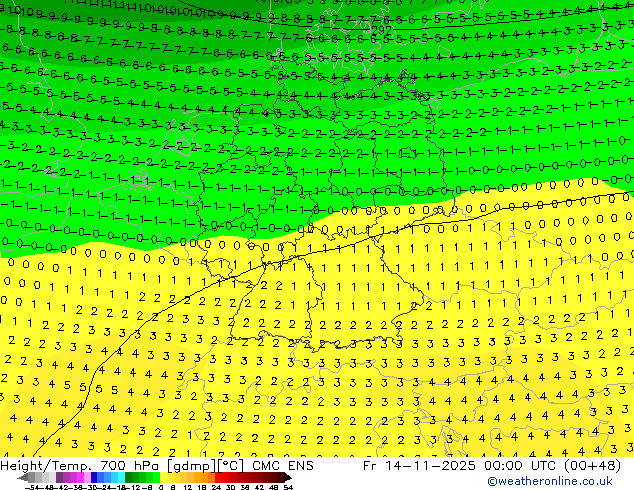Viewport: 634px width, 490px height.
Task: Click the "CMC ENS" model label
Action: [283, 466]
